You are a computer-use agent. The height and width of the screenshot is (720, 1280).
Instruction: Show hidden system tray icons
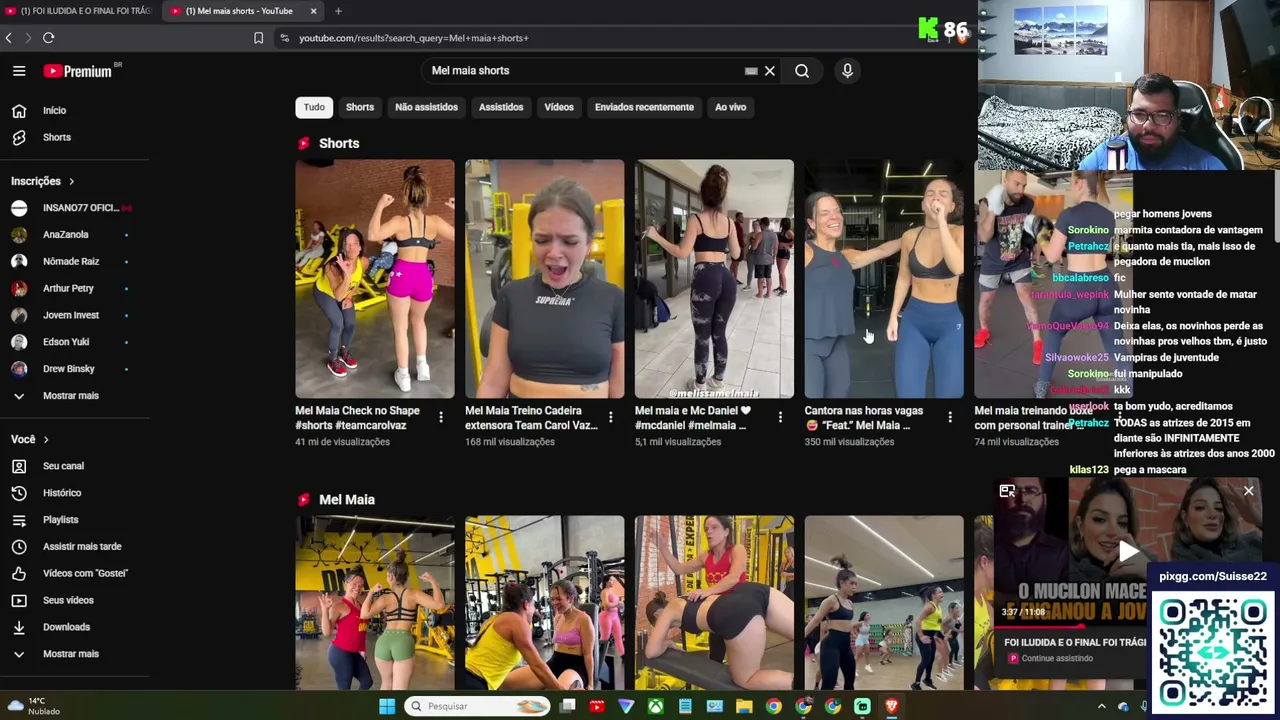(1102, 707)
